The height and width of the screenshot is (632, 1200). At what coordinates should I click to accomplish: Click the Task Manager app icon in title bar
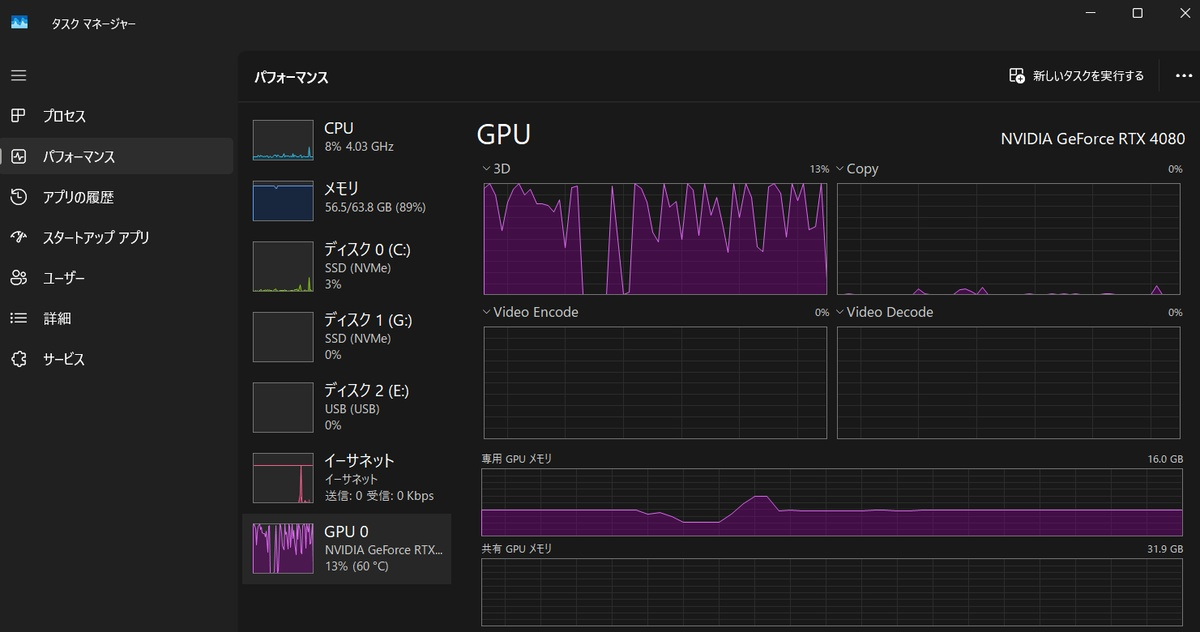[x=19, y=22]
